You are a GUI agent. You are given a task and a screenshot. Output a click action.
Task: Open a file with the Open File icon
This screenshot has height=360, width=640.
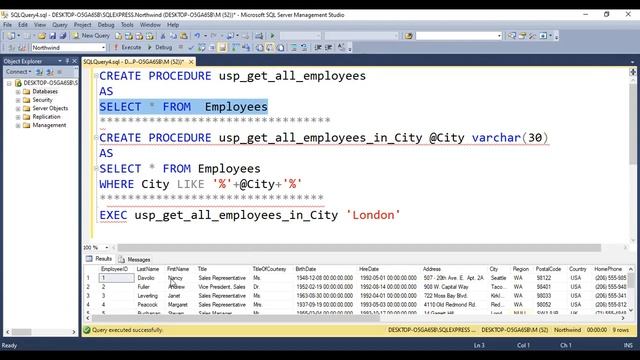click(42, 36)
